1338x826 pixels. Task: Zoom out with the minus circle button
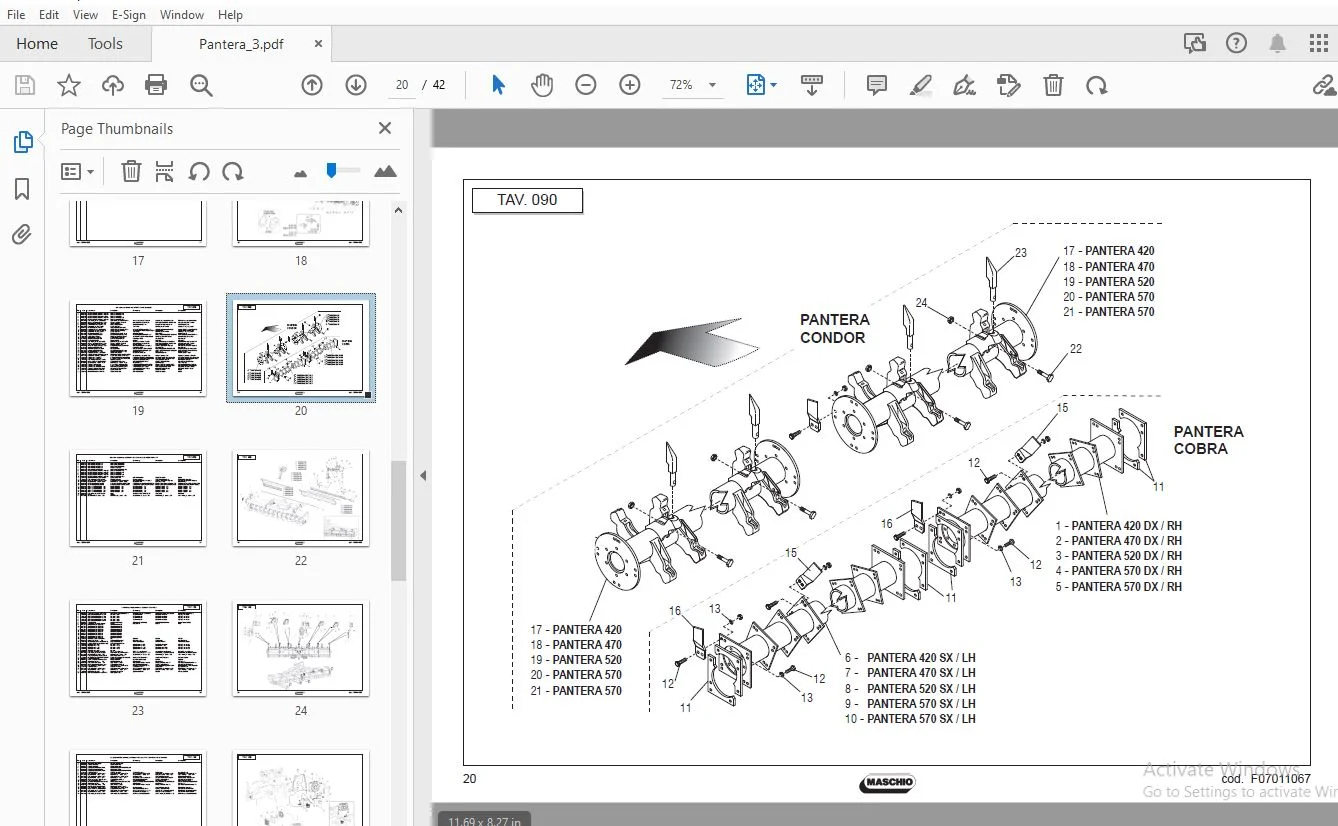pyautogui.click(x=586, y=85)
